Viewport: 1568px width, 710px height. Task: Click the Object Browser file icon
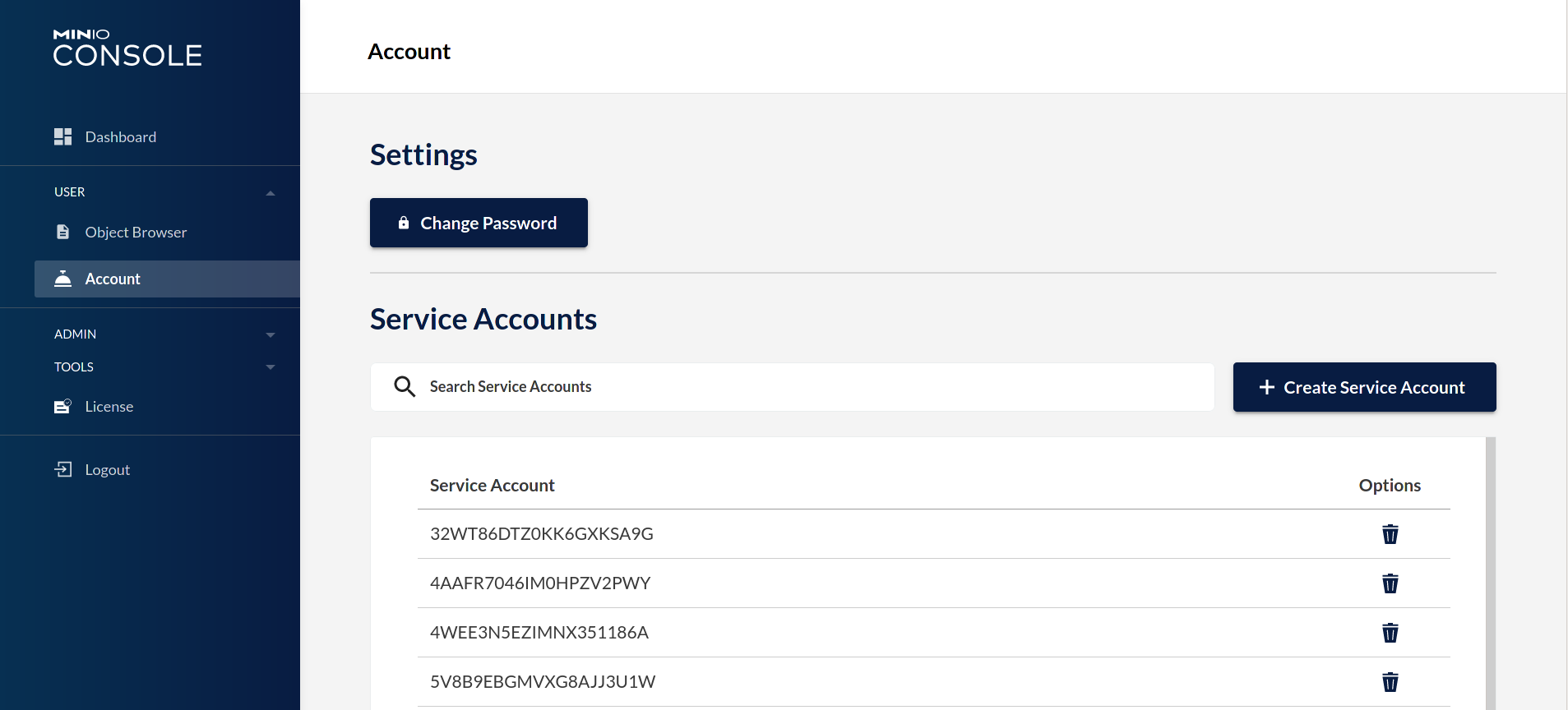pos(62,232)
